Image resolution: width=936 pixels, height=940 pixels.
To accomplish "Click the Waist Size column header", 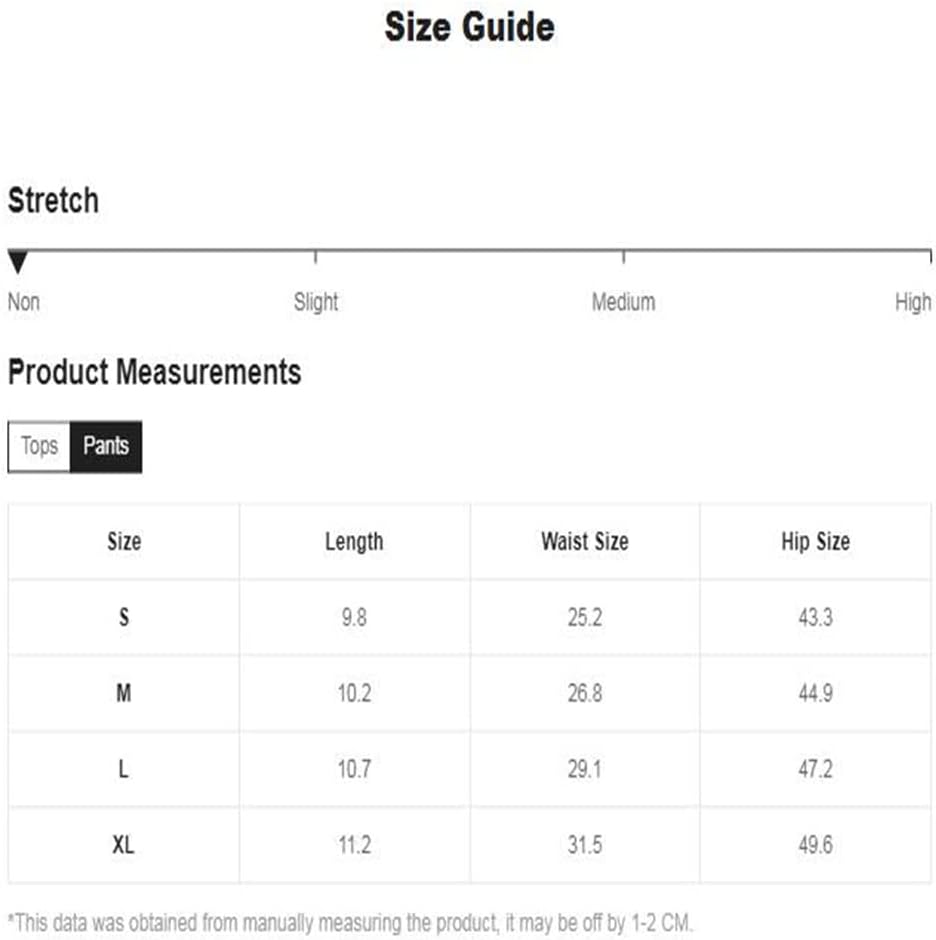I will (x=585, y=541).
